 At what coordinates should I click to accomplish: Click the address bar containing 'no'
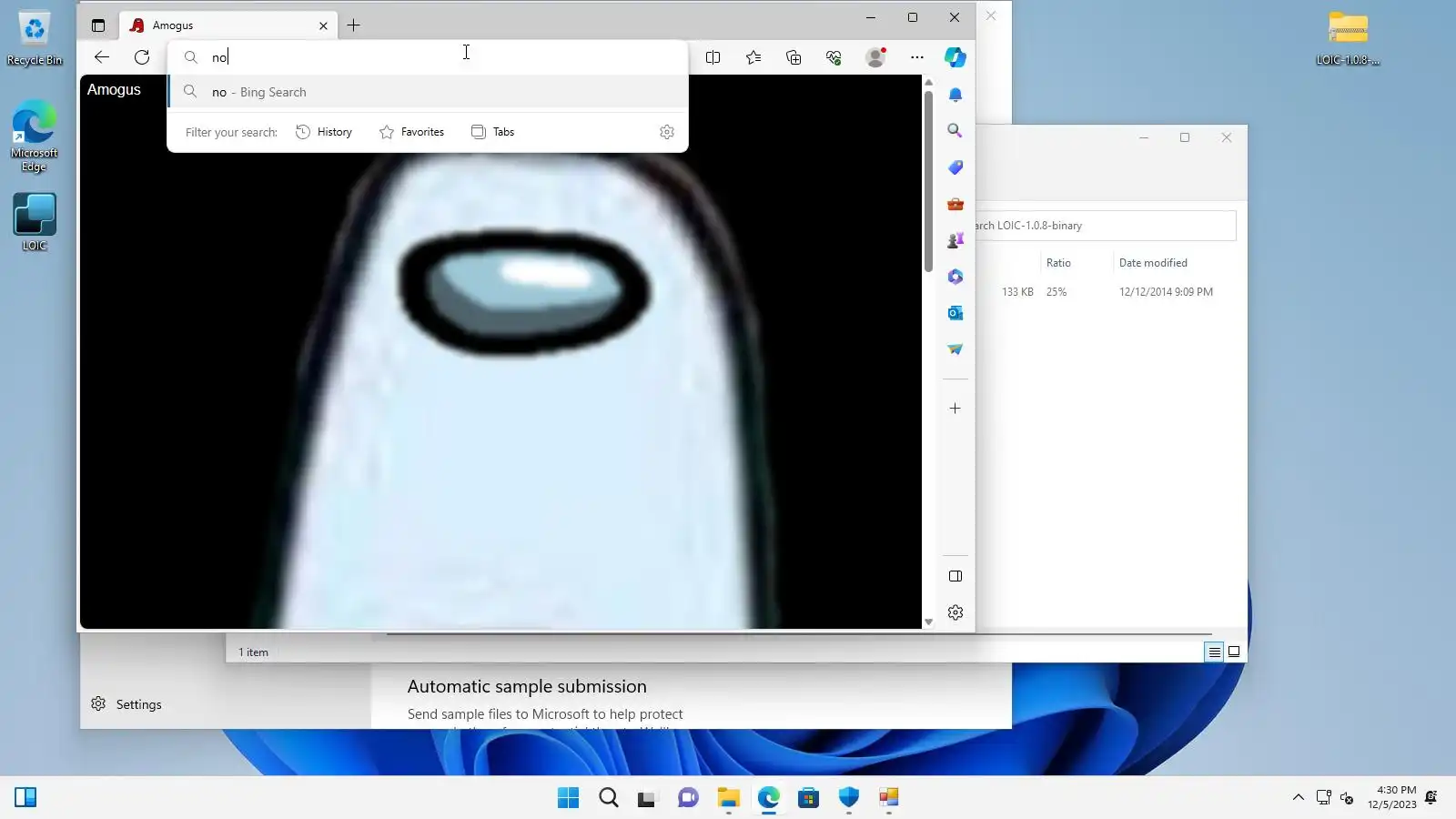(428, 57)
